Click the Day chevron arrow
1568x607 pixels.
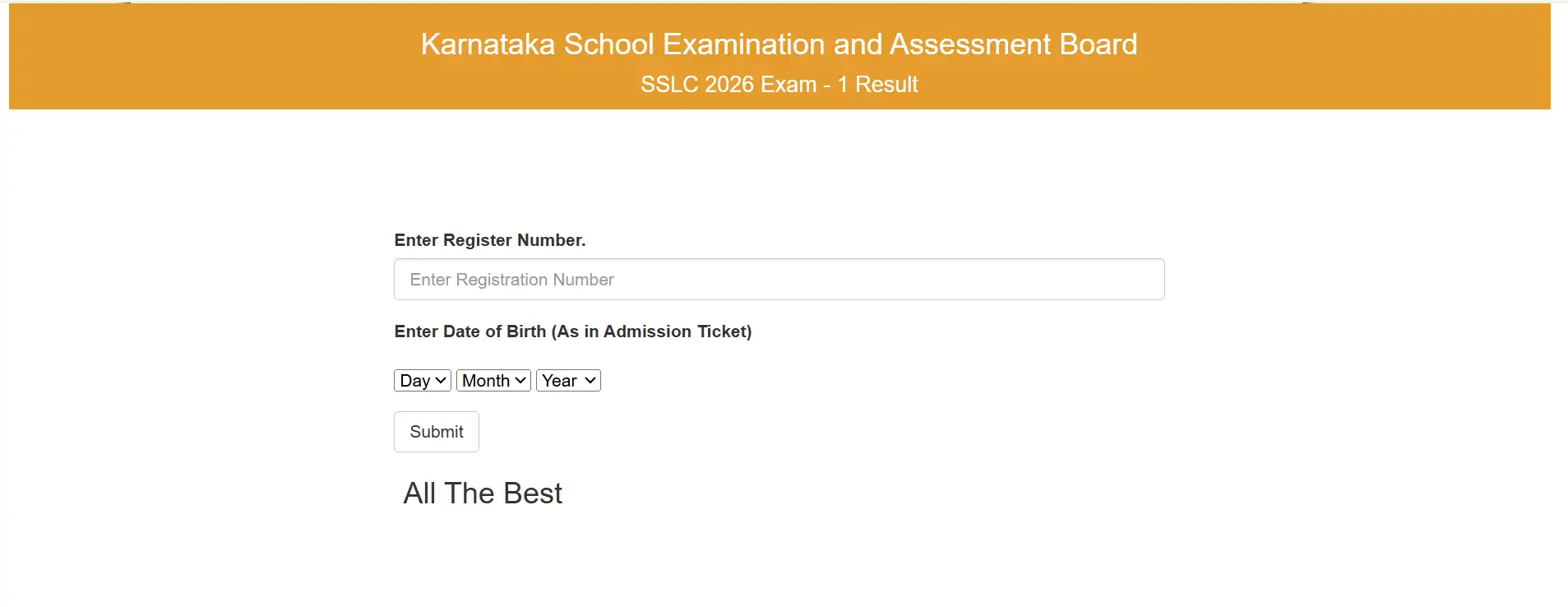pos(439,380)
